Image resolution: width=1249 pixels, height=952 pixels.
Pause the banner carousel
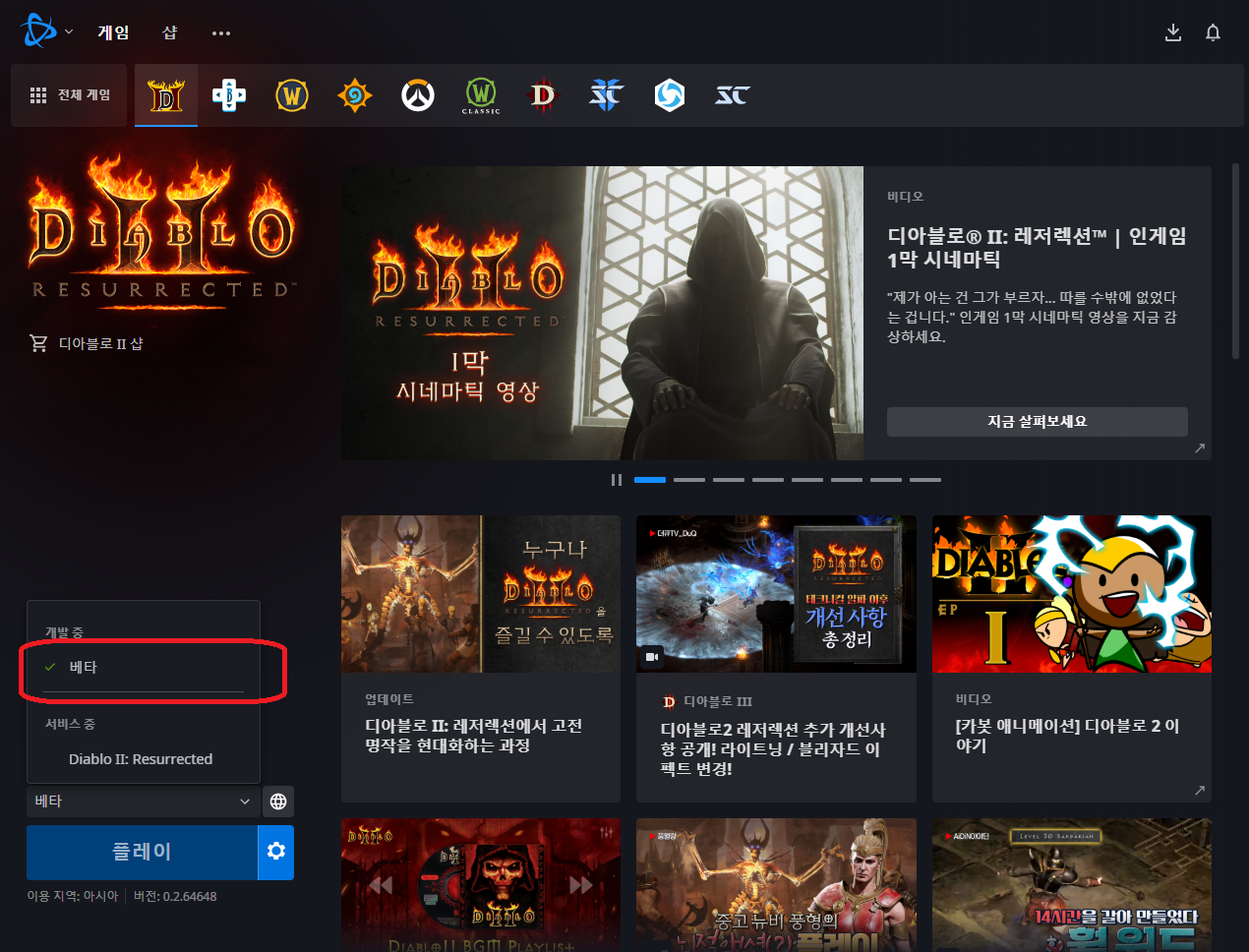point(617,480)
